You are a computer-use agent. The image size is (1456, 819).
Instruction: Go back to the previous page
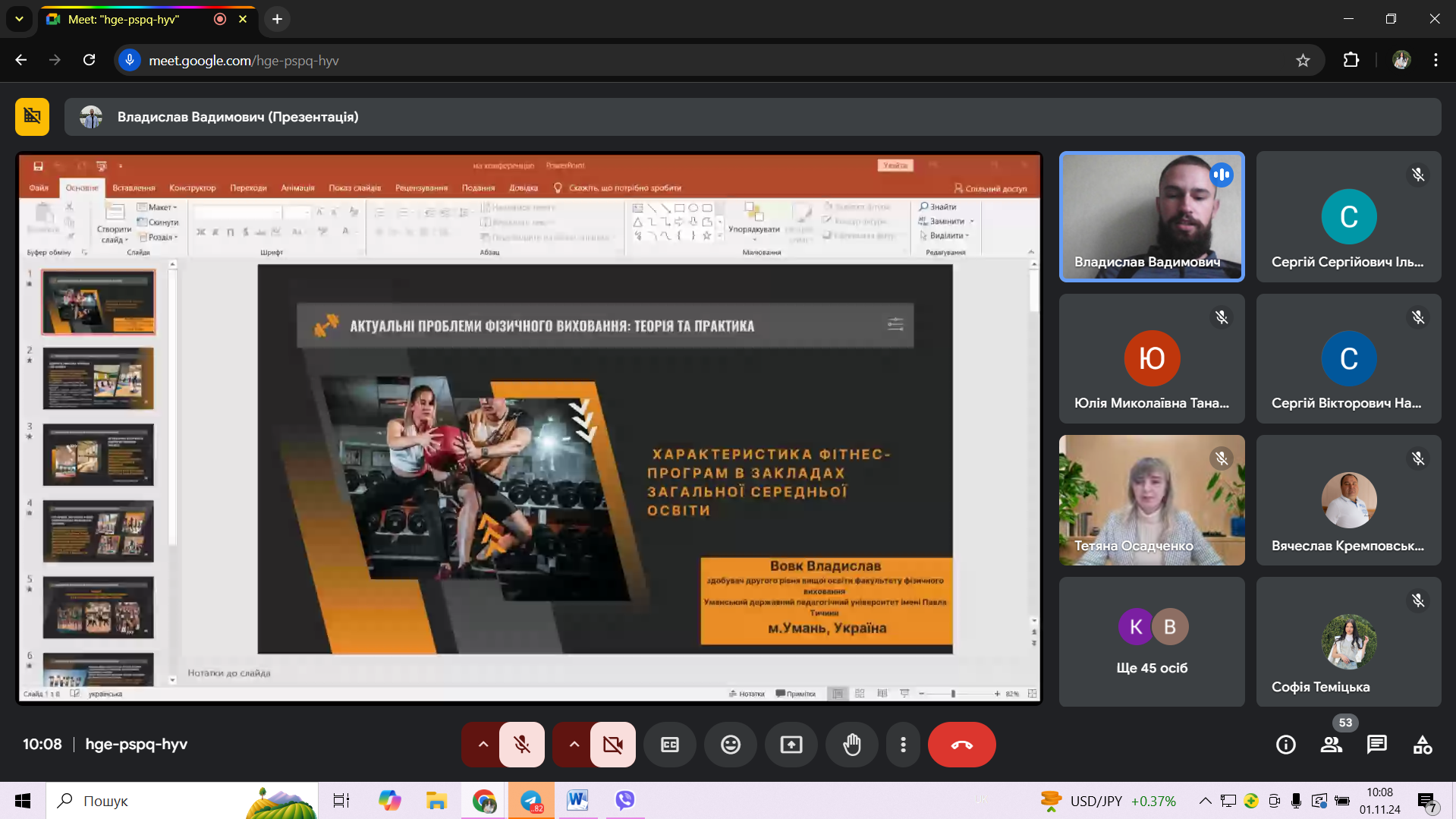21,60
